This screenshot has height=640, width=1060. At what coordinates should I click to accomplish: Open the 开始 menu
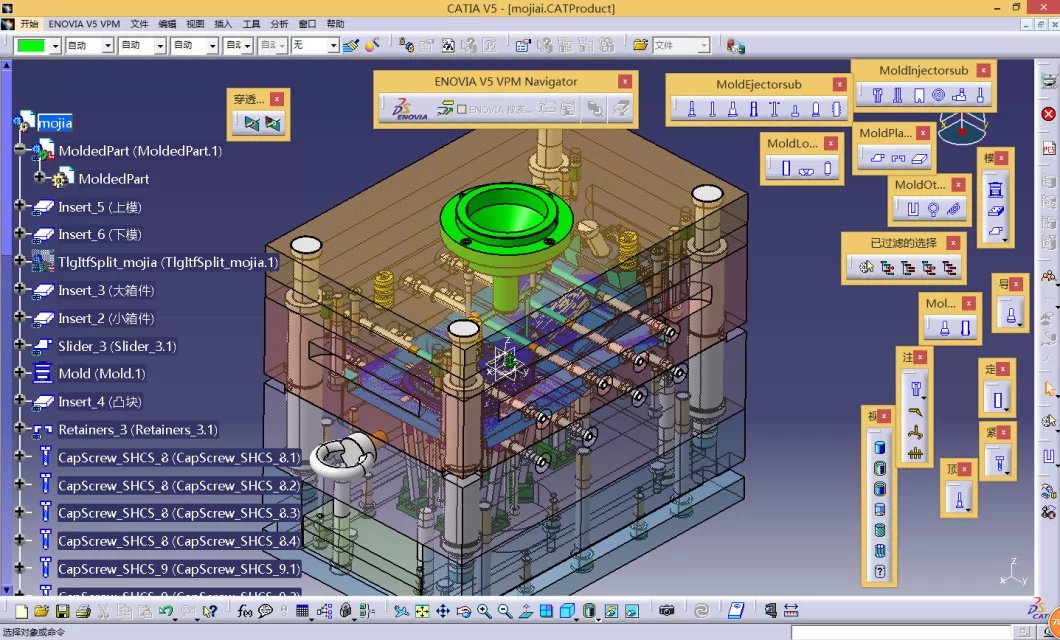click(x=29, y=24)
